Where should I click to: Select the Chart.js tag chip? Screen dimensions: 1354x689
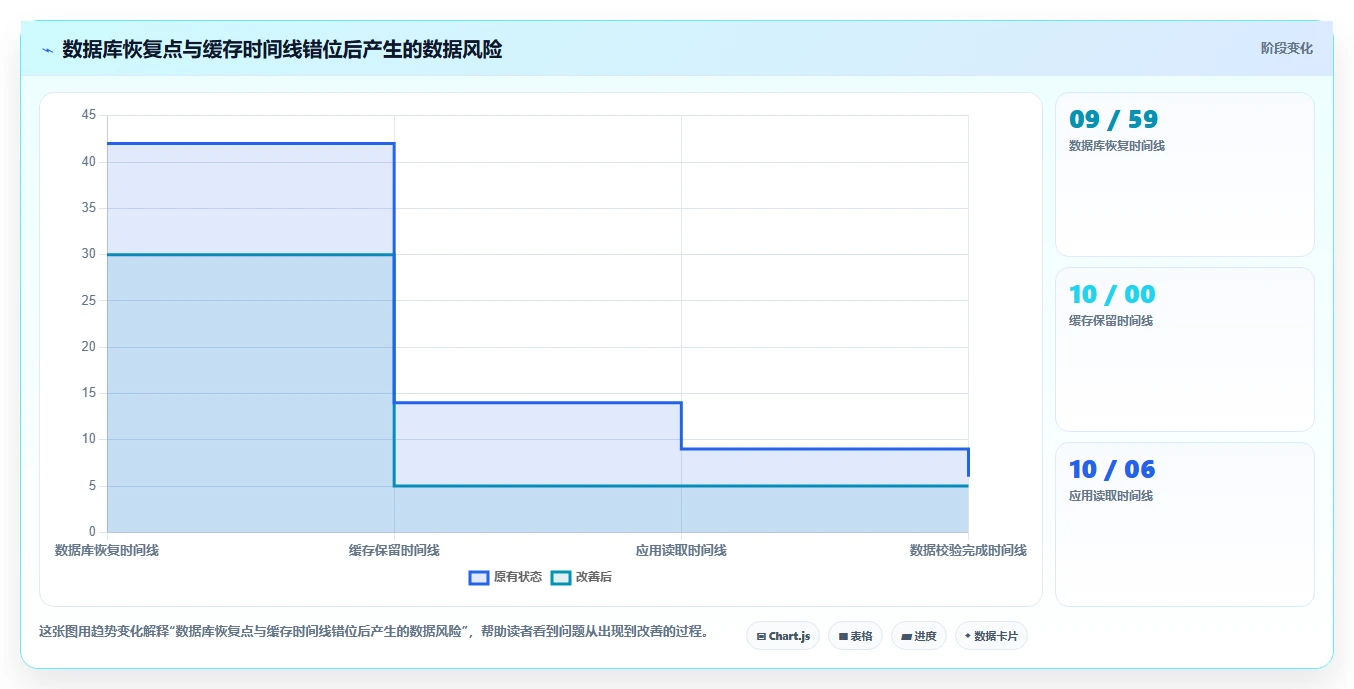783,636
